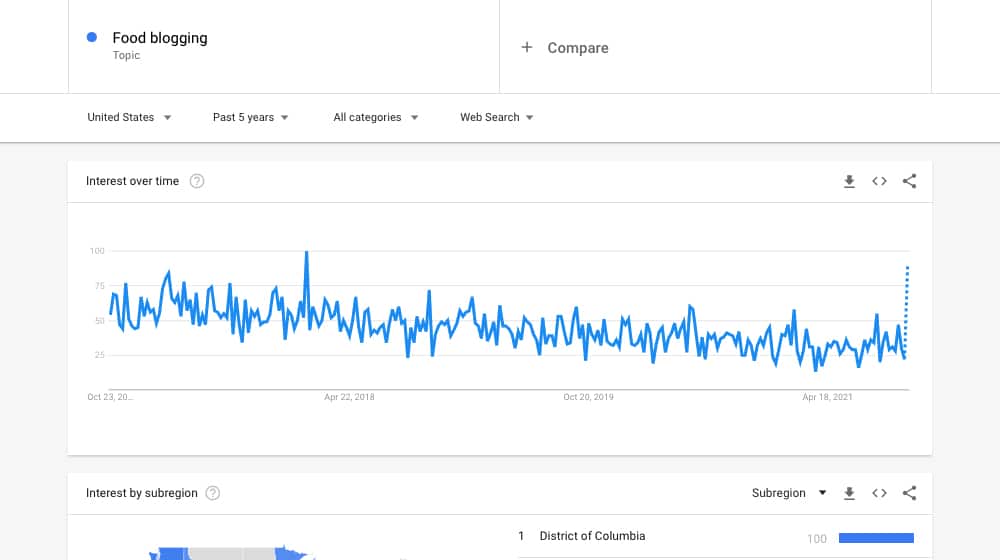Viewport: 1000px width, 560px height.
Task: Open the Past 5 years time dropdown
Action: pyautogui.click(x=251, y=117)
